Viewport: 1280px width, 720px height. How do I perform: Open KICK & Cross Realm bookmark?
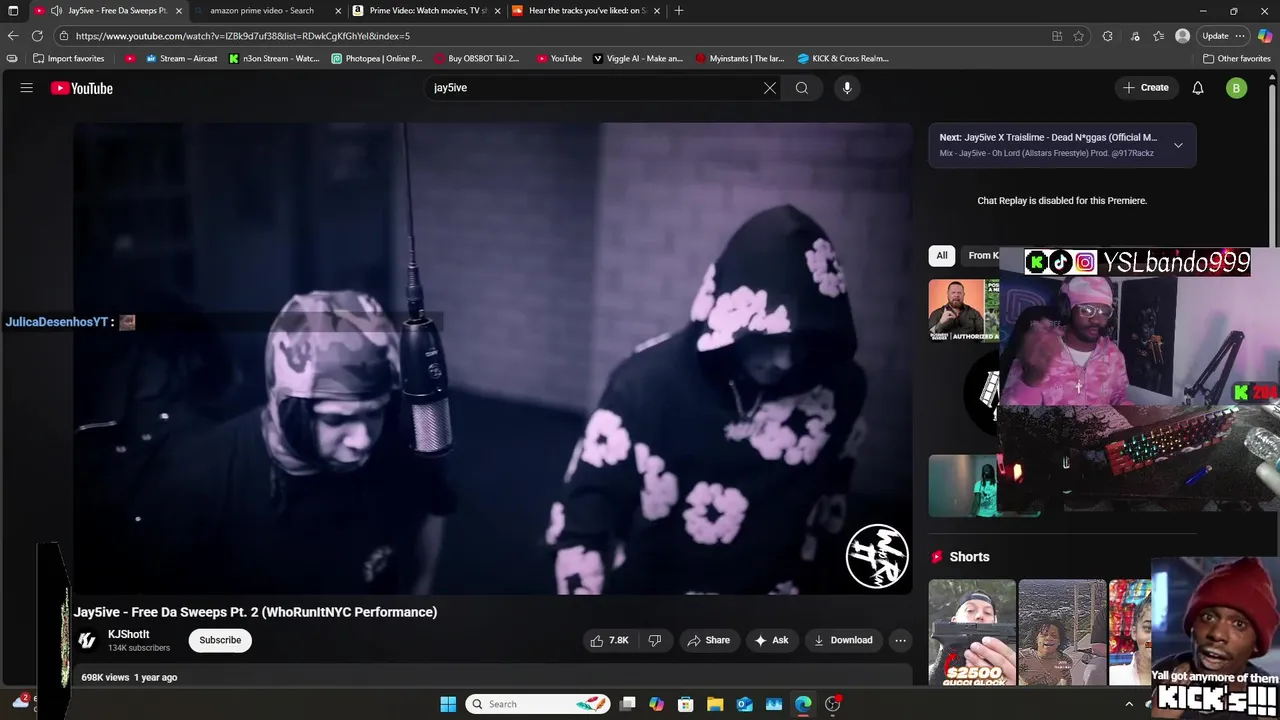(x=843, y=59)
